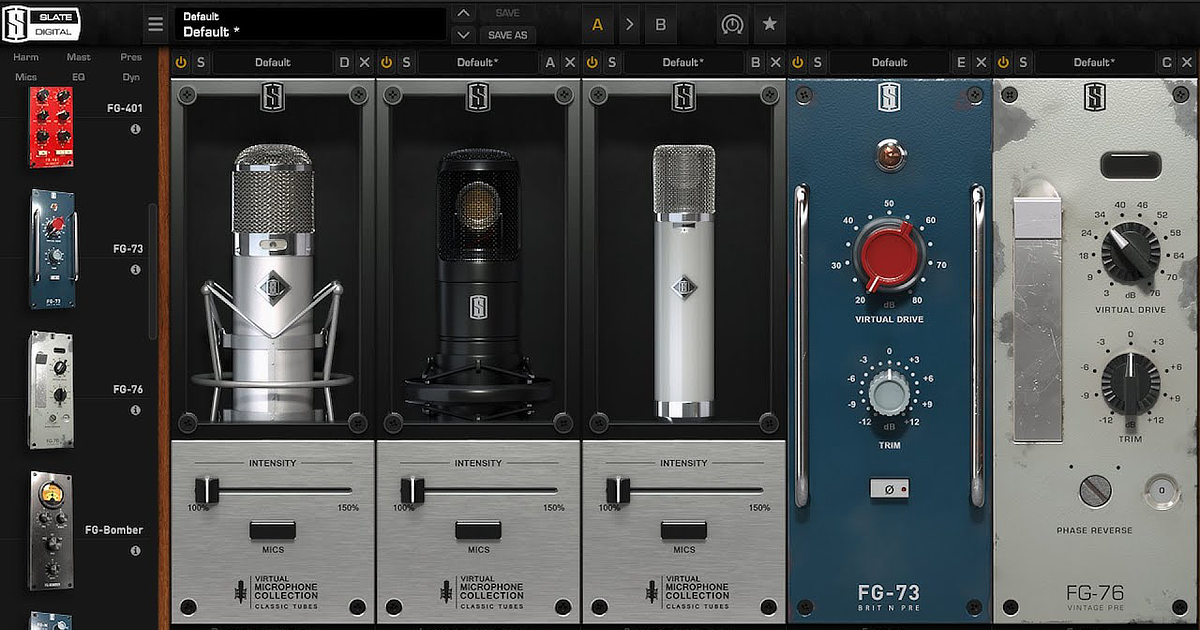Click the star favorites icon
The width and height of the screenshot is (1200, 630).
point(769,24)
